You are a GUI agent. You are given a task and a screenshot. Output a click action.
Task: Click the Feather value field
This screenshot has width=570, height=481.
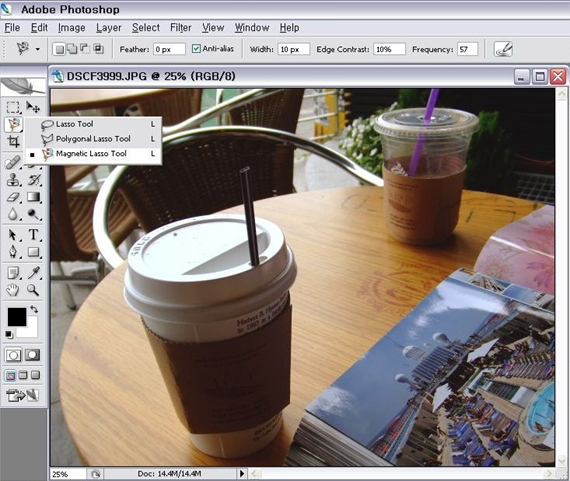(169, 49)
